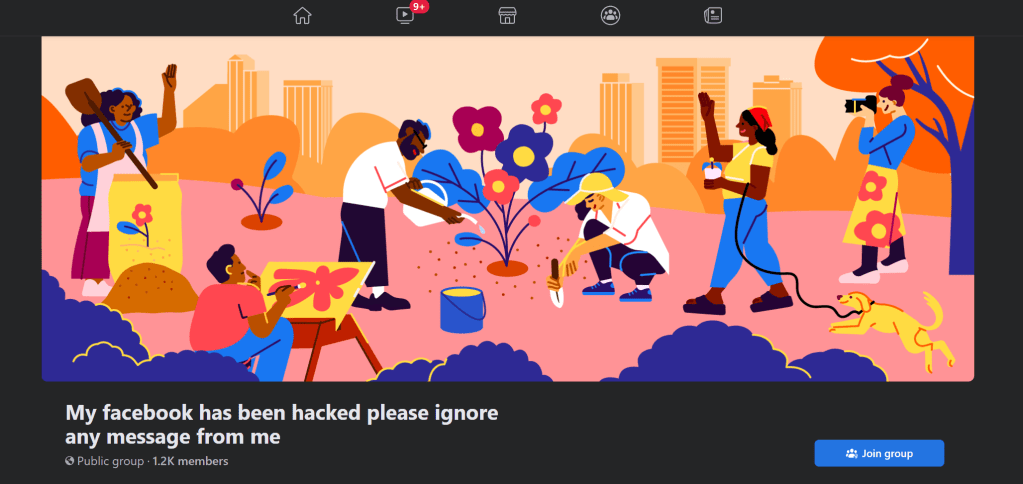1023x484 pixels.
Task: Click the photographer holding a camera
Action: [x=879, y=177]
